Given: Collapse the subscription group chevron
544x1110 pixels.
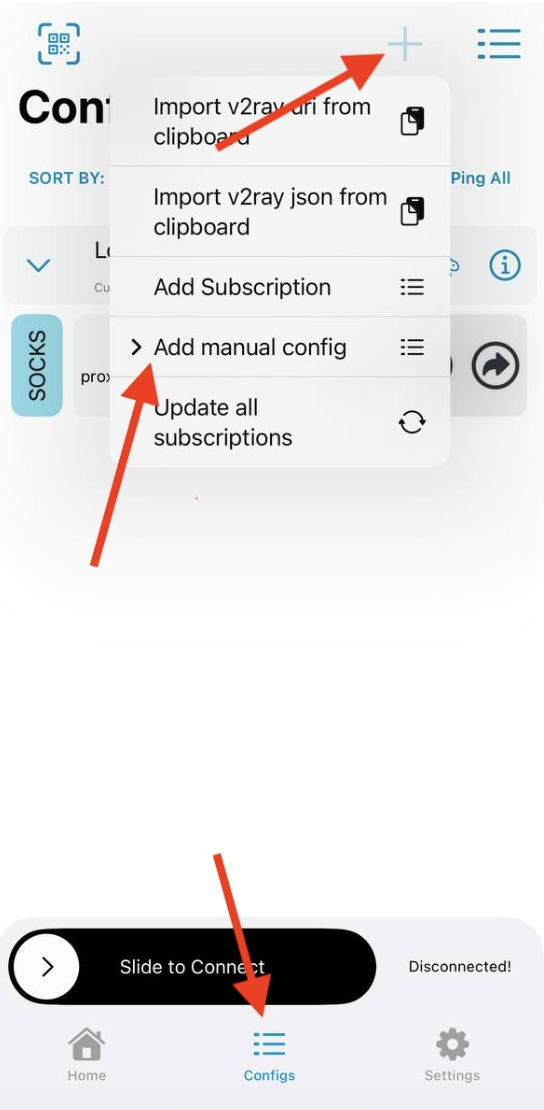Looking at the screenshot, I should point(38,265).
